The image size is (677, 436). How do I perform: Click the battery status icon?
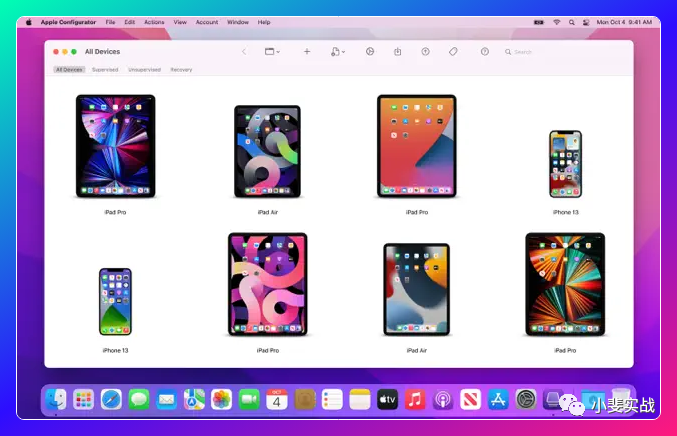coord(539,22)
